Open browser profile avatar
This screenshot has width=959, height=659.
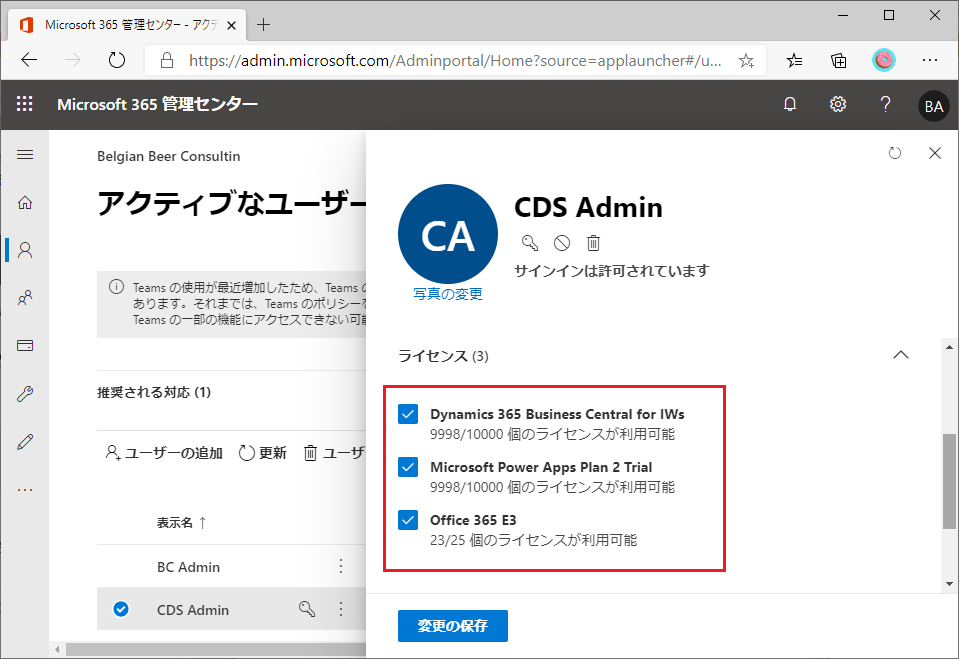pyautogui.click(x=884, y=60)
